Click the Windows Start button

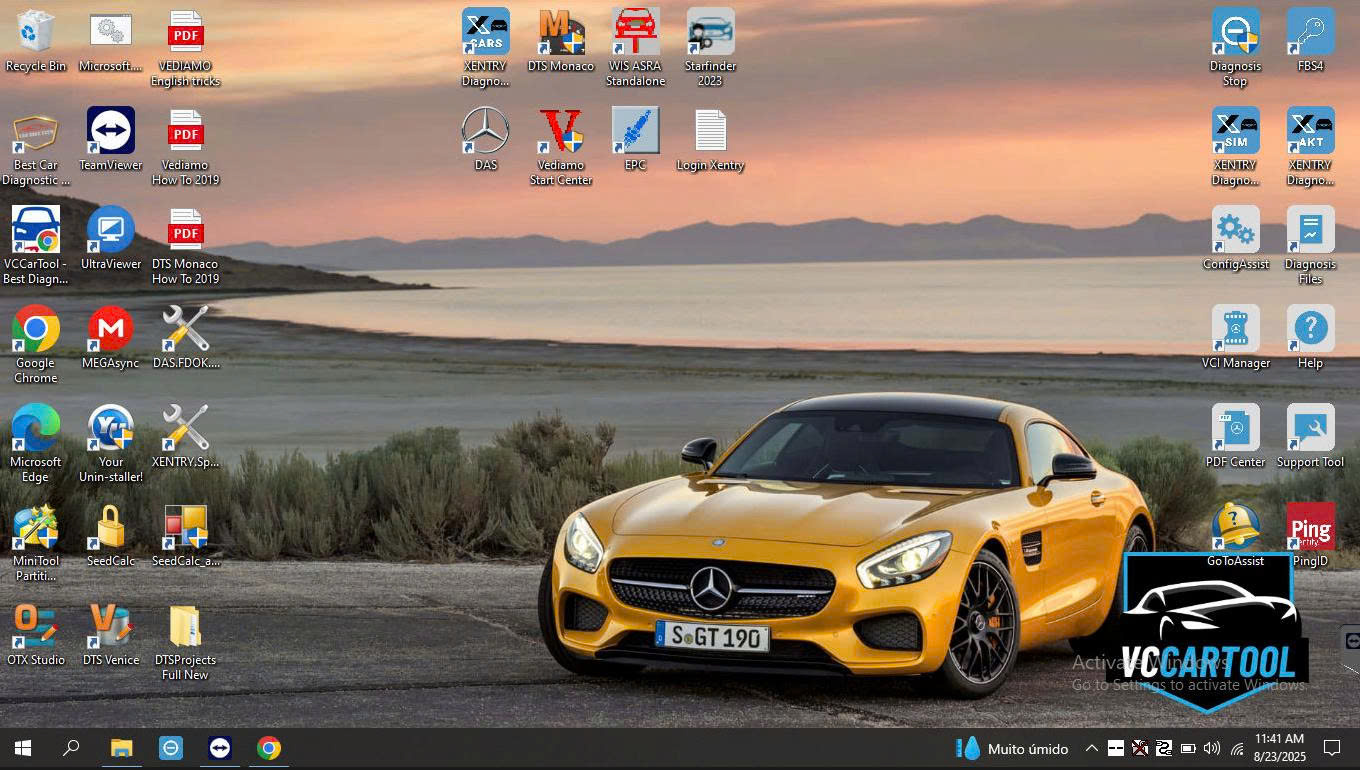point(22,748)
